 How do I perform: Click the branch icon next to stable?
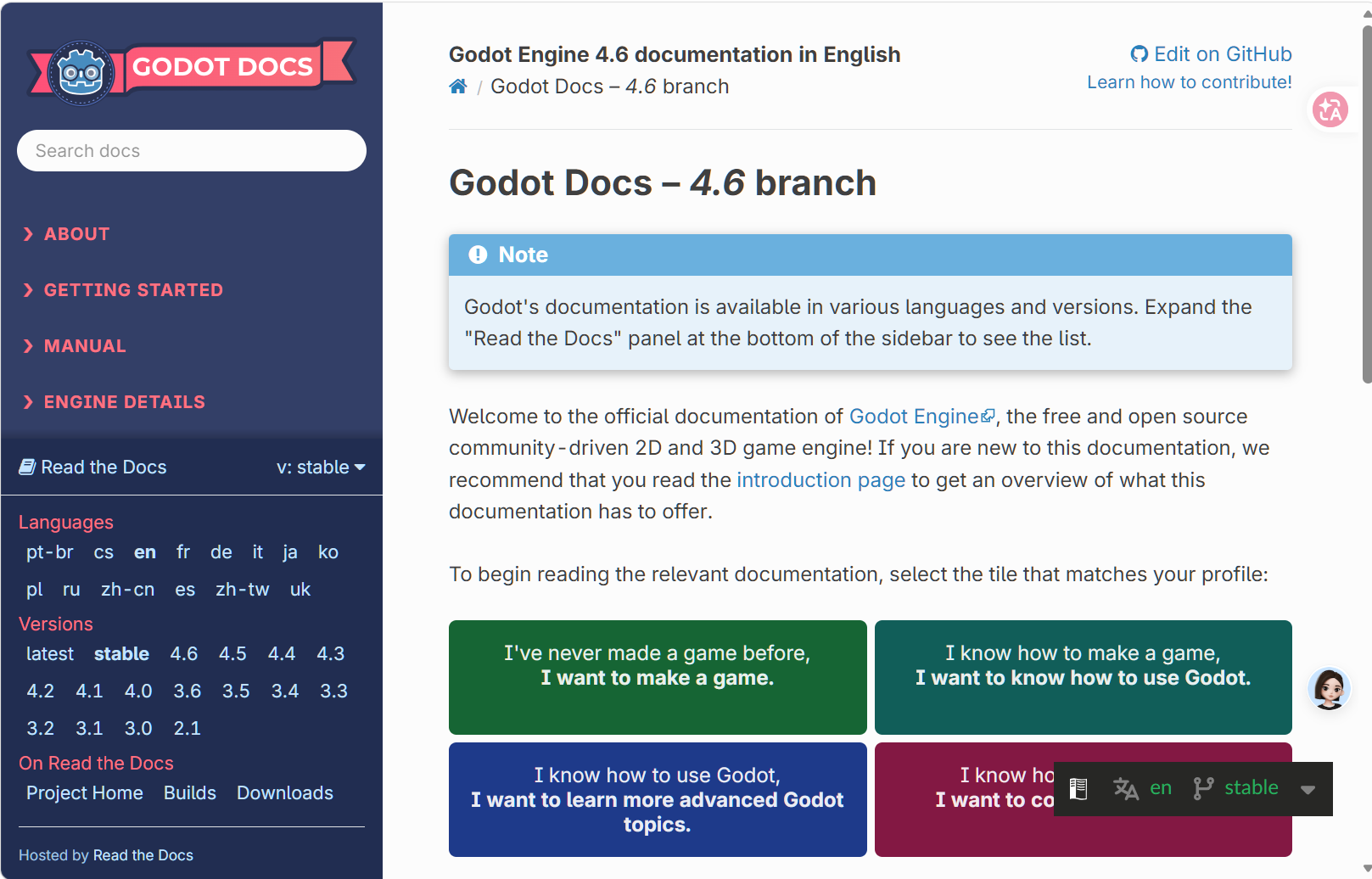[1203, 788]
